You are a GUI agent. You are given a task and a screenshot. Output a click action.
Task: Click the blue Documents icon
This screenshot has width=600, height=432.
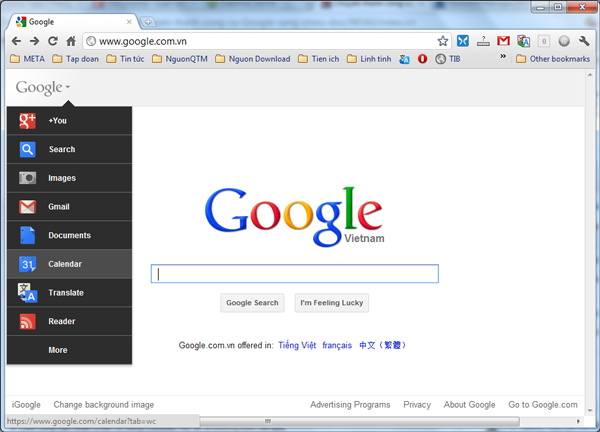coord(28,235)
